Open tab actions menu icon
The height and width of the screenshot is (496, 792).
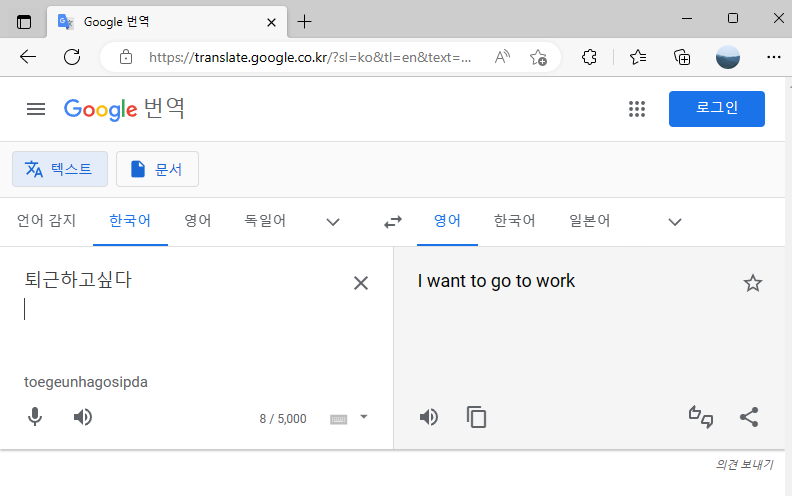point(24,22)
